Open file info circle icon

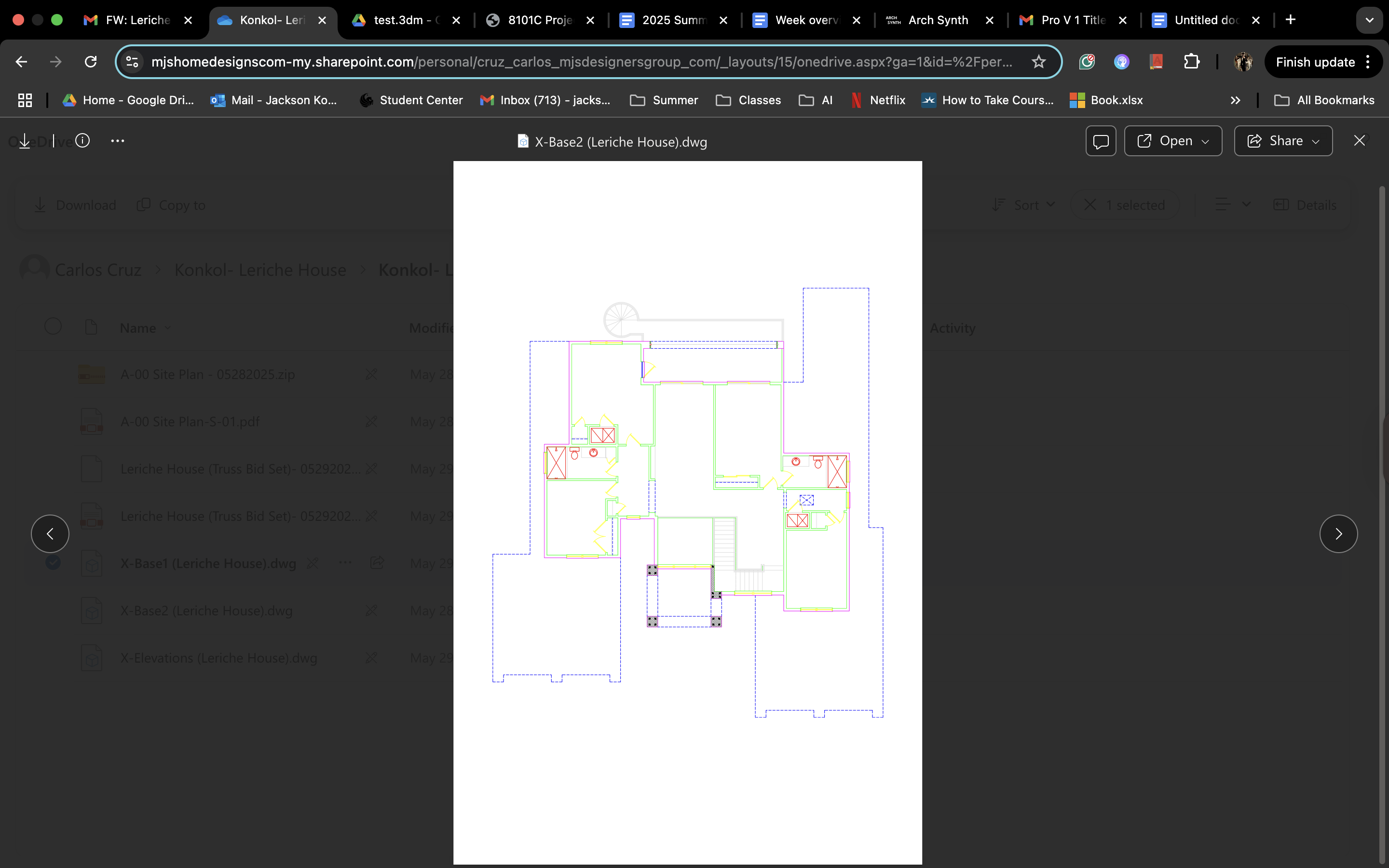[x=82, y=141]
